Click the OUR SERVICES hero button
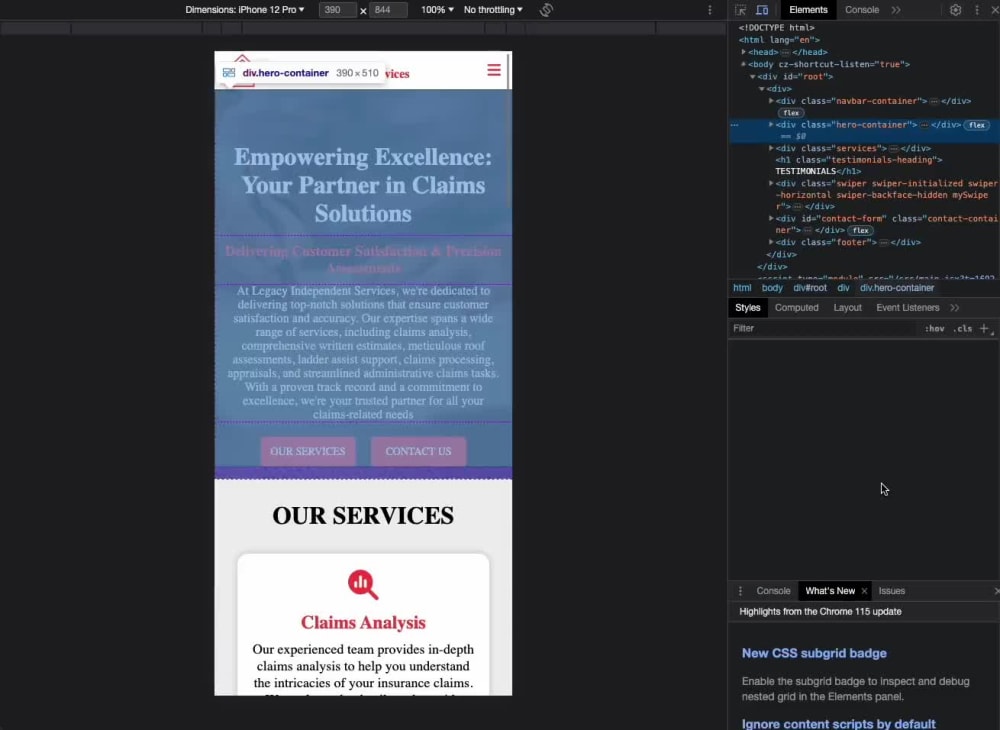1000x730 pixels. click(307, 451)
